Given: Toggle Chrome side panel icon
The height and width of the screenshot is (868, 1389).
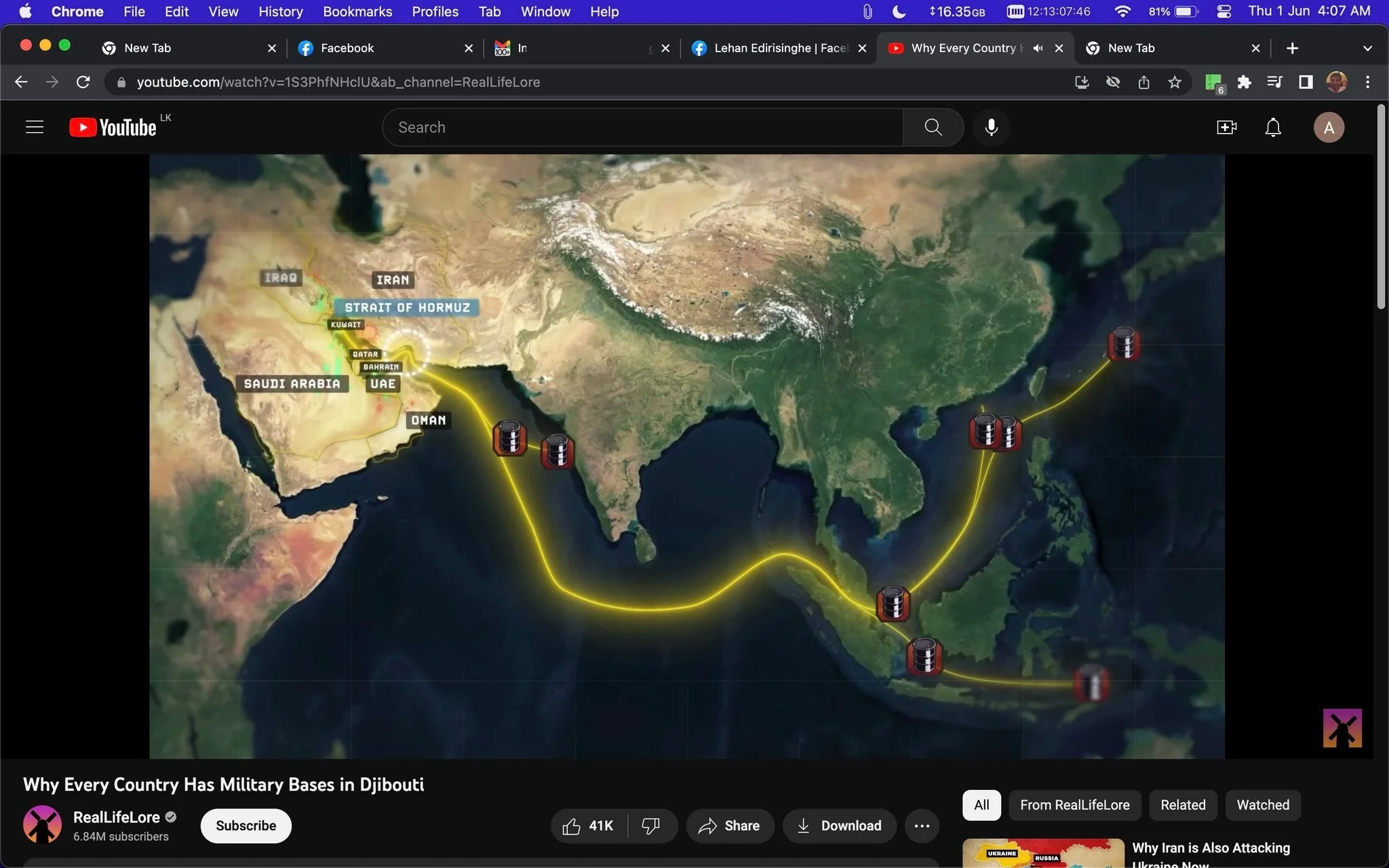Looking at the screenshot, I should pos(1306,82).
